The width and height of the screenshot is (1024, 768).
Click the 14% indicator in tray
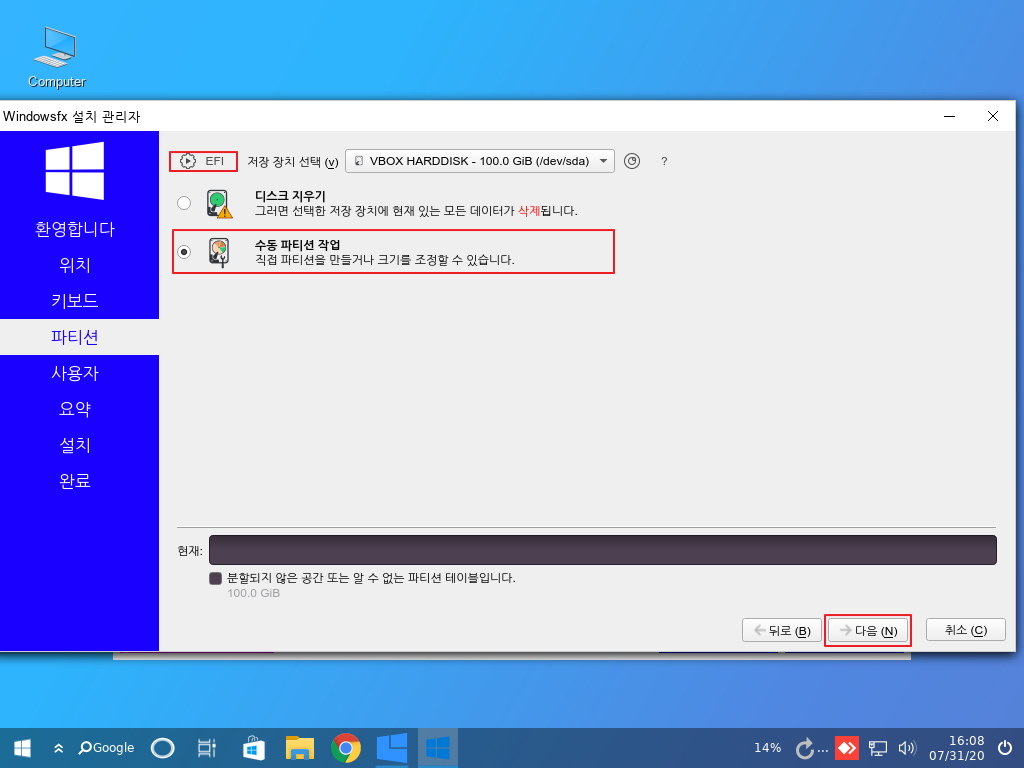tap(767, 748)
